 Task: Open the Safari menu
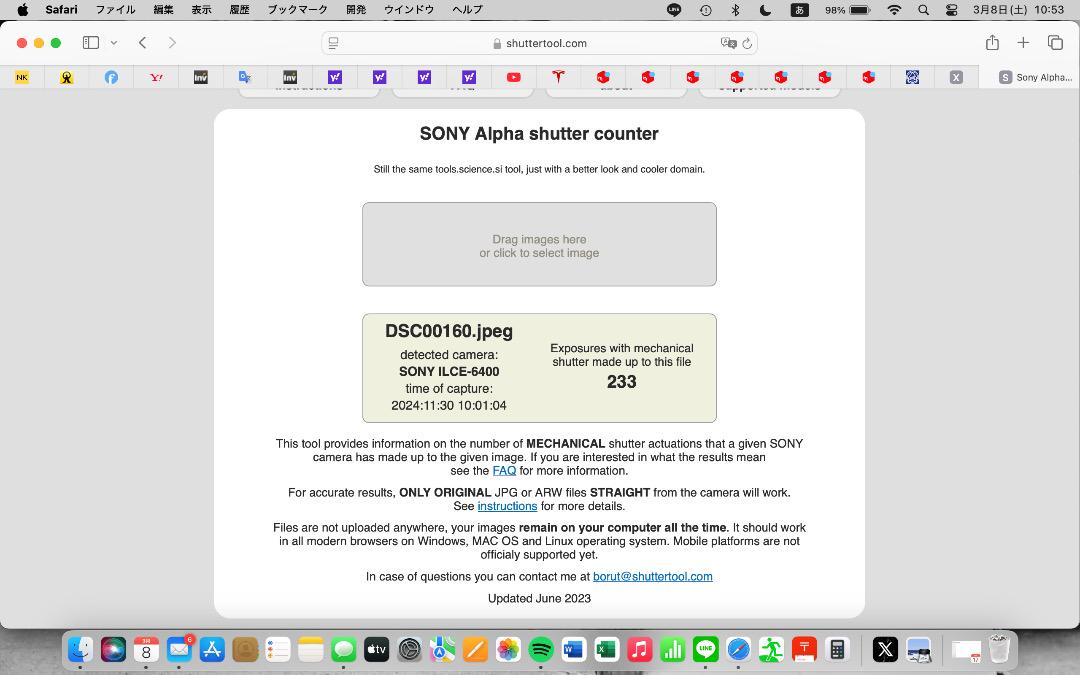(61, 10)
